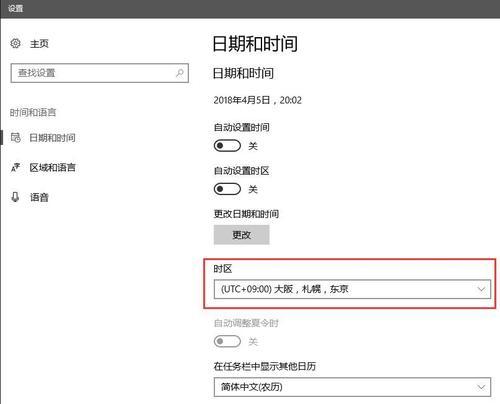Click the 区域和语言 language icon
This screenshot has height=404, width=500.
click(x=15, y=167)
